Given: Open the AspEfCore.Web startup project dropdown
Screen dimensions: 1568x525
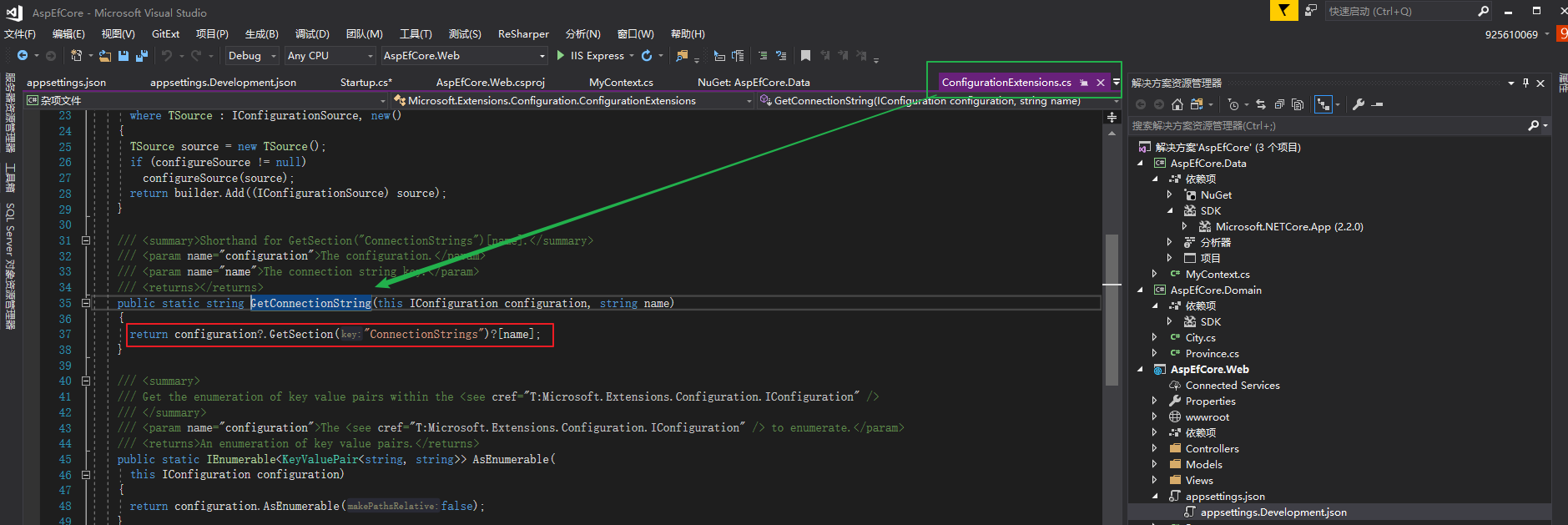Looking at the screenshot, I should [x=464, y=56].
